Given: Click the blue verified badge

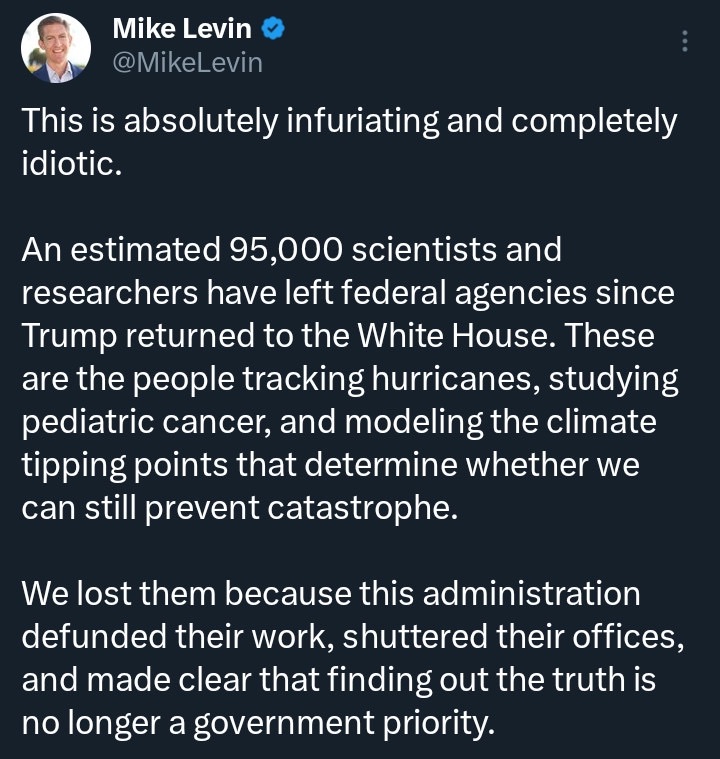Looking at the screenshot, I should click(x=274, y=31).
